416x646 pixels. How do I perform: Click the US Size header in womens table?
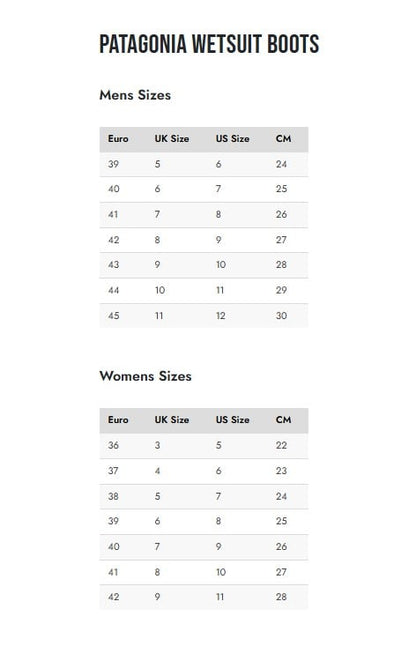233,420
